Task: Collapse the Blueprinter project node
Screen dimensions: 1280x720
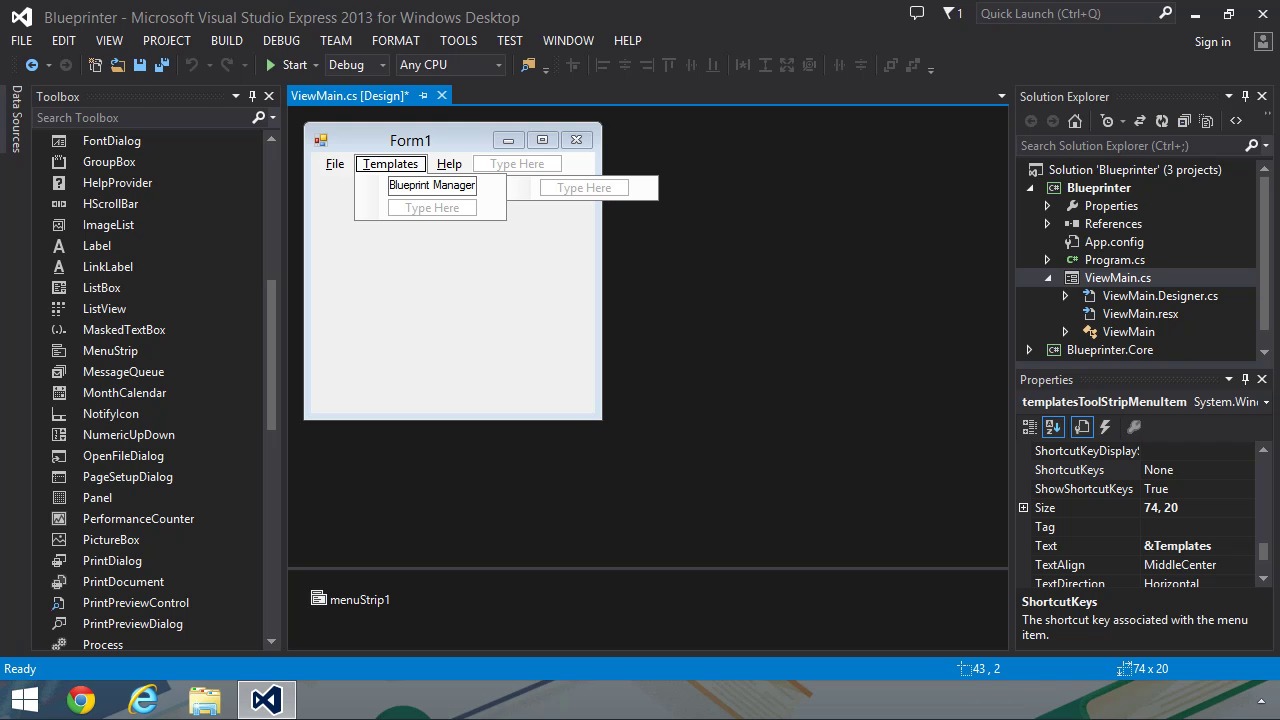Action: tap(1030, 188)
